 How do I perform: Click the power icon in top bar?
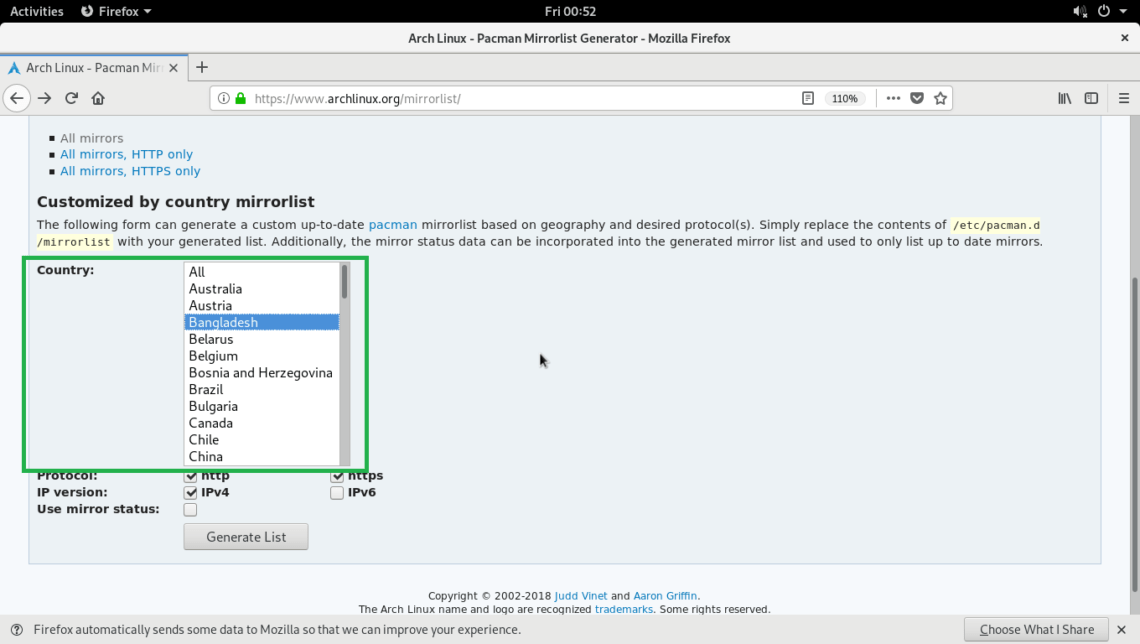point(1104,11)
